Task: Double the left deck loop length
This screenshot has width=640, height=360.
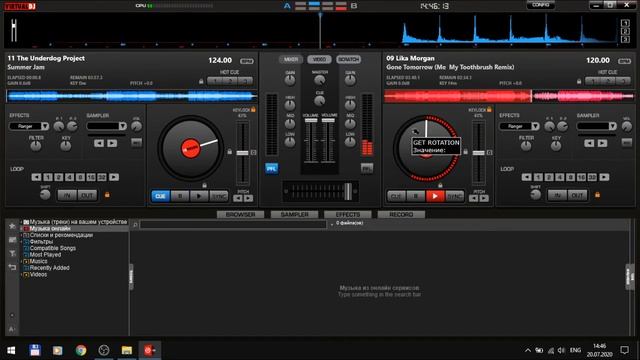Action: [x=114, y=177]
